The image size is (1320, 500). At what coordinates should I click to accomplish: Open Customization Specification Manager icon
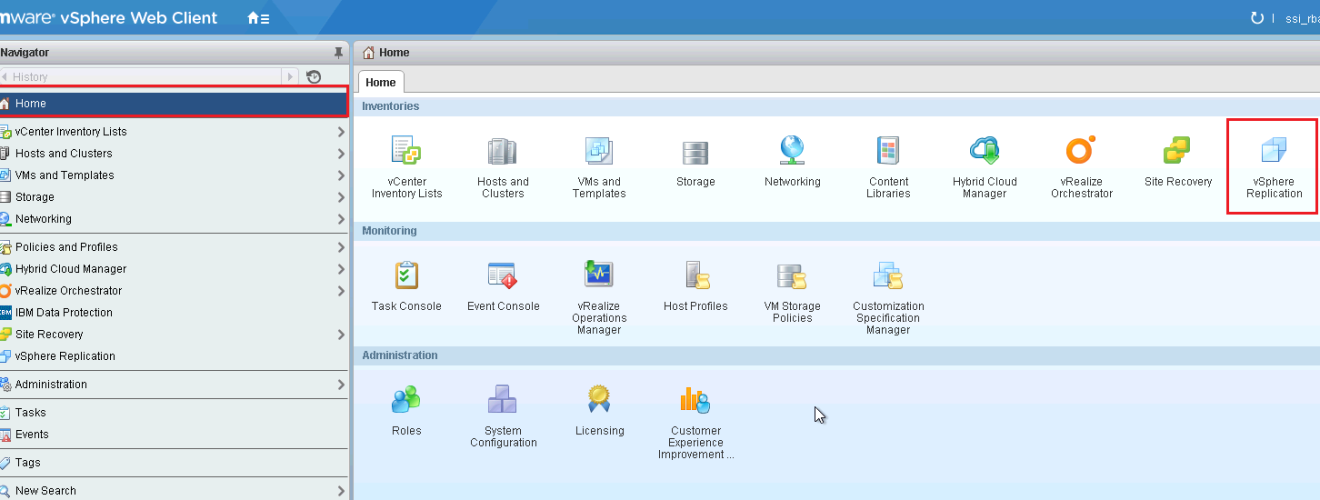(x=888, y=275)
